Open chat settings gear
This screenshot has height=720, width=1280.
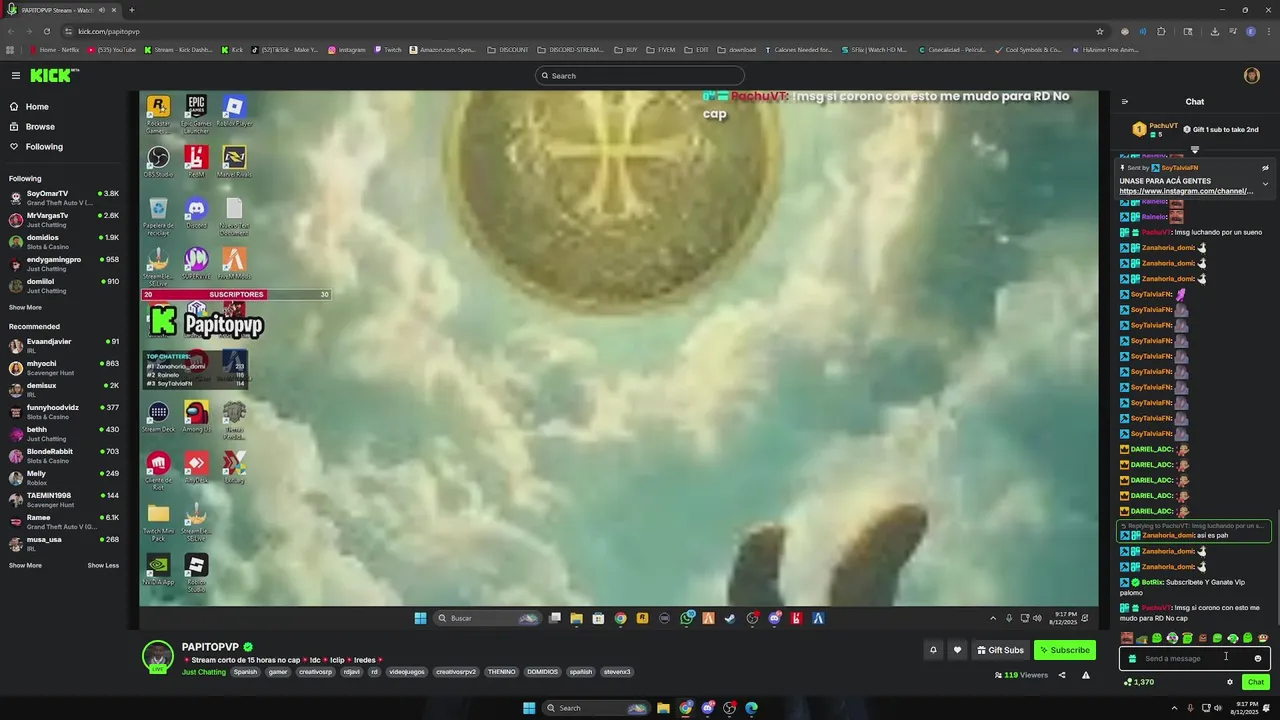pyautogui.click(x=1230, y=682)
